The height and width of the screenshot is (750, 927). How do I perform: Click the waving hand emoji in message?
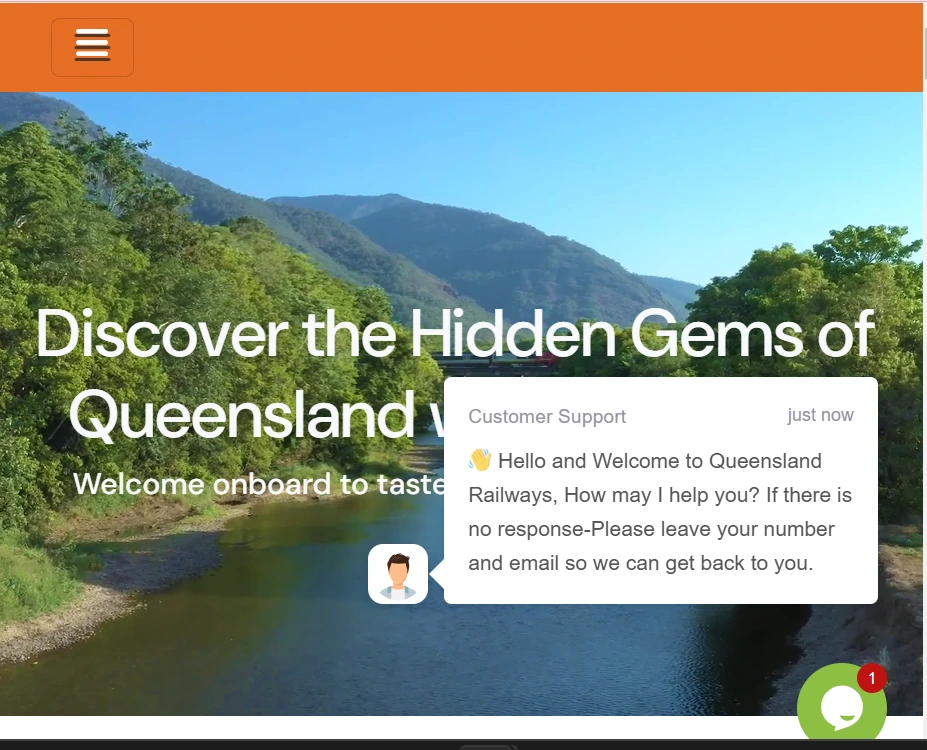point(480,460)
